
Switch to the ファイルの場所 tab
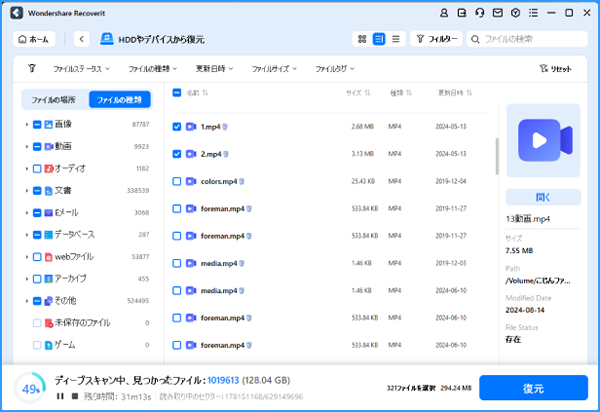tap(54, 99)
